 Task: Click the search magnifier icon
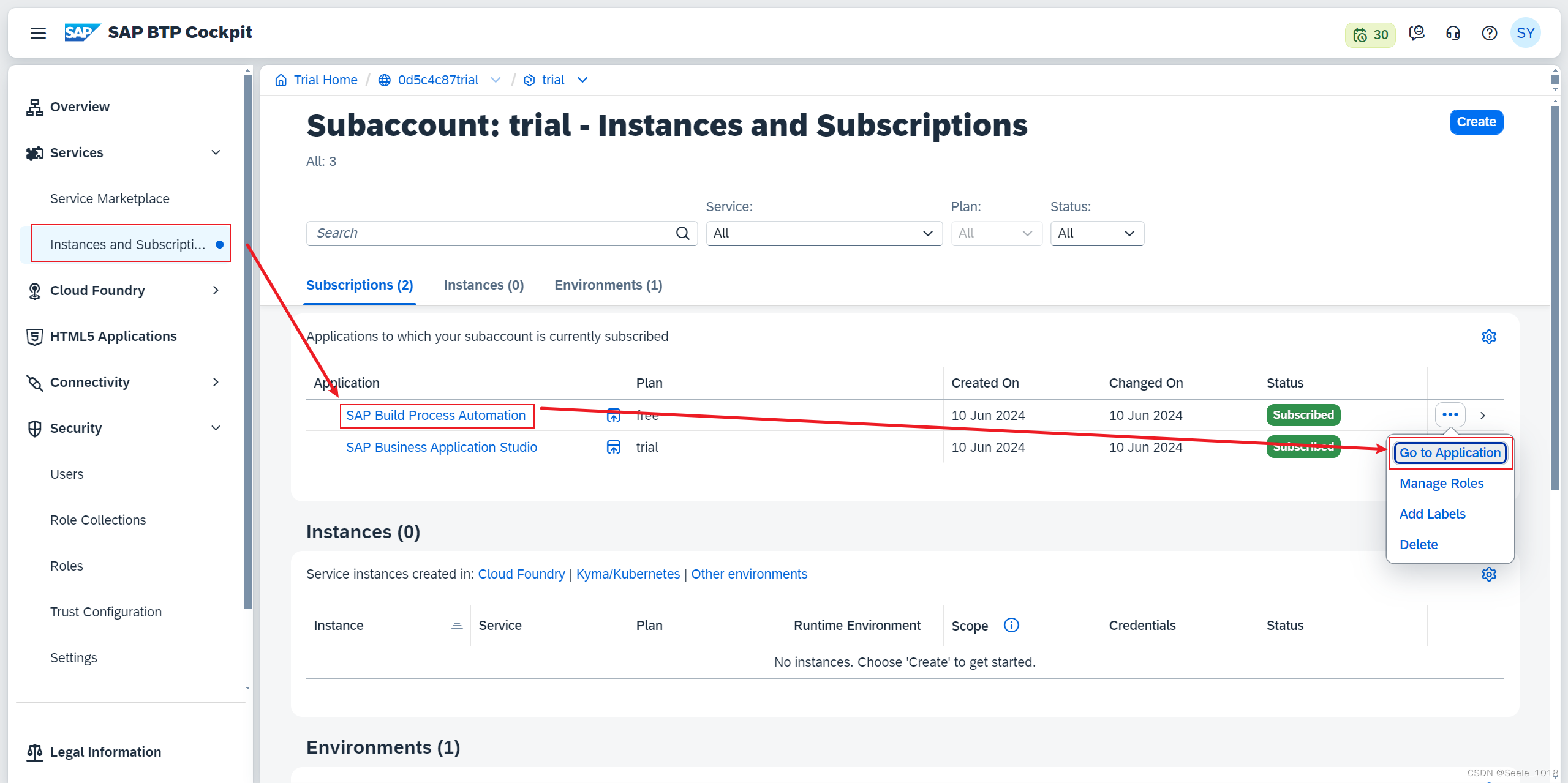point(683,233)
